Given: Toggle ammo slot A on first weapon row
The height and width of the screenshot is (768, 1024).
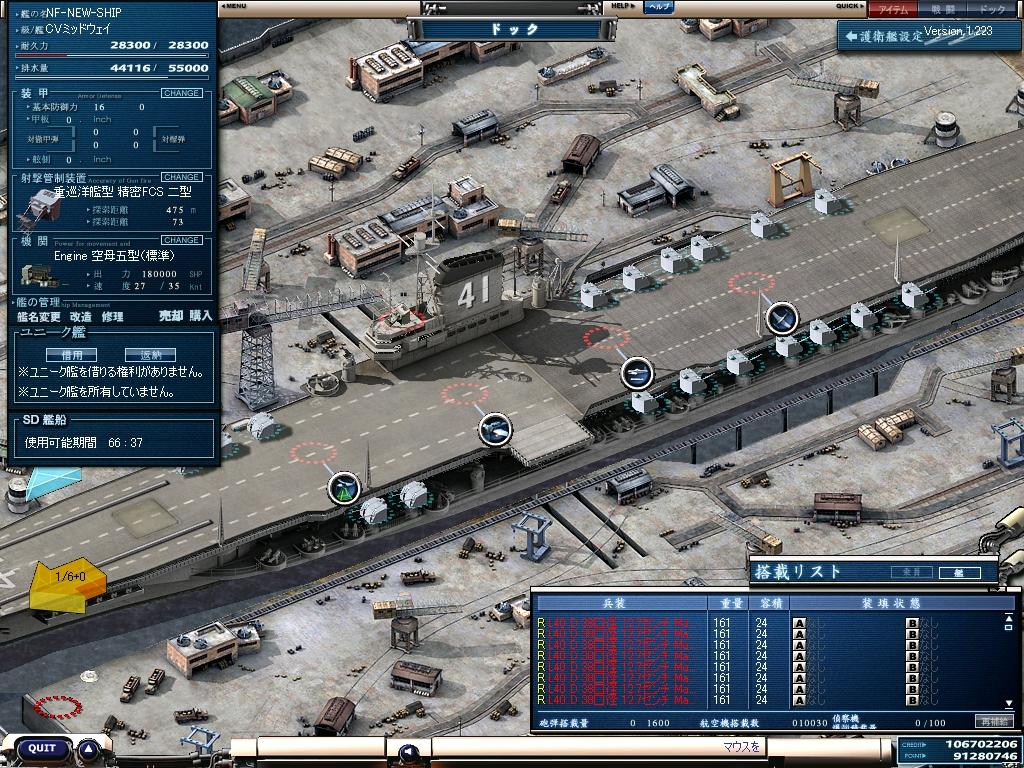Looking at the screenshot, I should click(x=799, y=623).
